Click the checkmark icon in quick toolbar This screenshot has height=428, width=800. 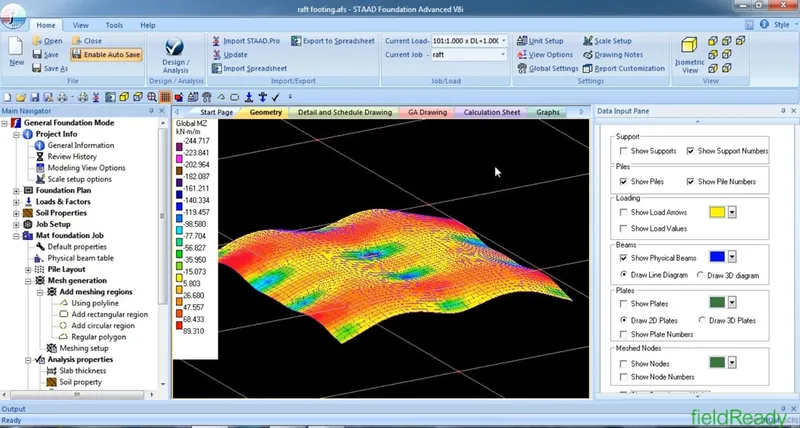pyautogui.click(x=276, y=97)
